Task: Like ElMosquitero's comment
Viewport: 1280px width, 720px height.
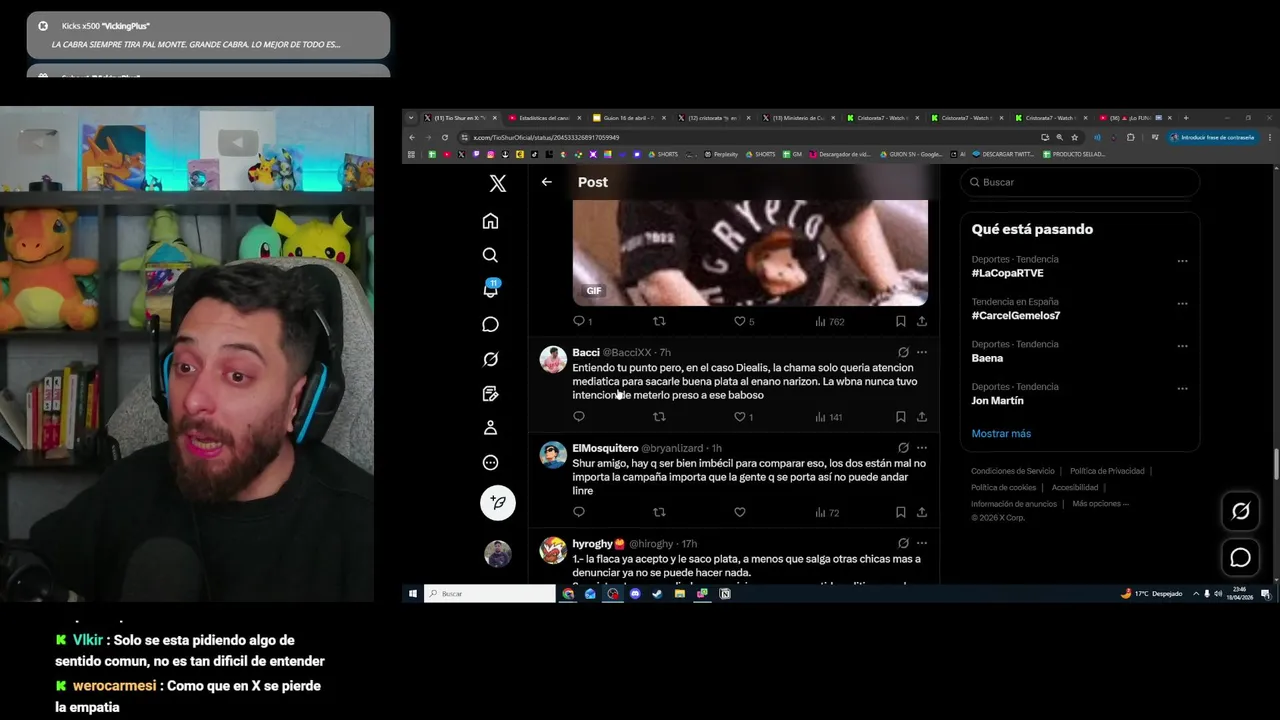Action: pyautogui.click(x=740, y=512)
